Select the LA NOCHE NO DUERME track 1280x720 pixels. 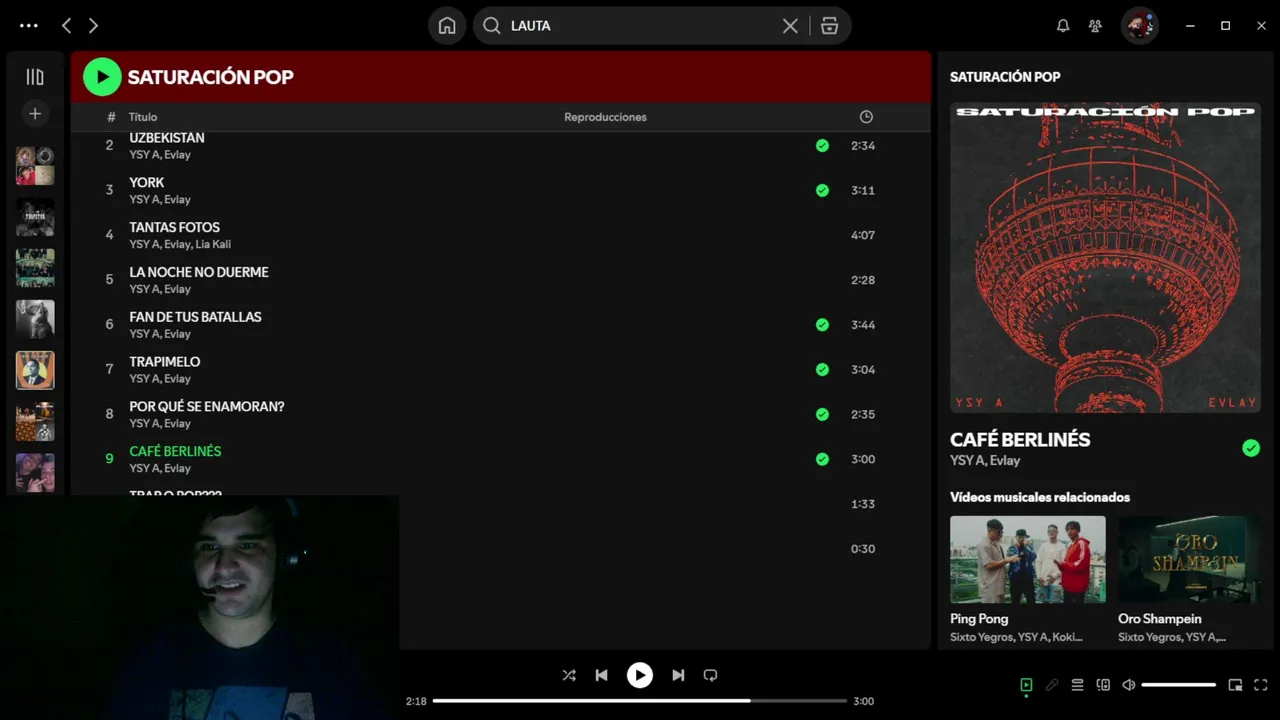[x=199, y=272]
